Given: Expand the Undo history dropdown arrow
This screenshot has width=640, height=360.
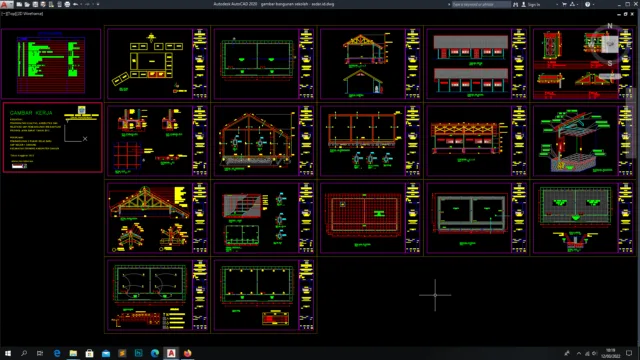Looking at the screenshot, I should click(x=81, y=4).
